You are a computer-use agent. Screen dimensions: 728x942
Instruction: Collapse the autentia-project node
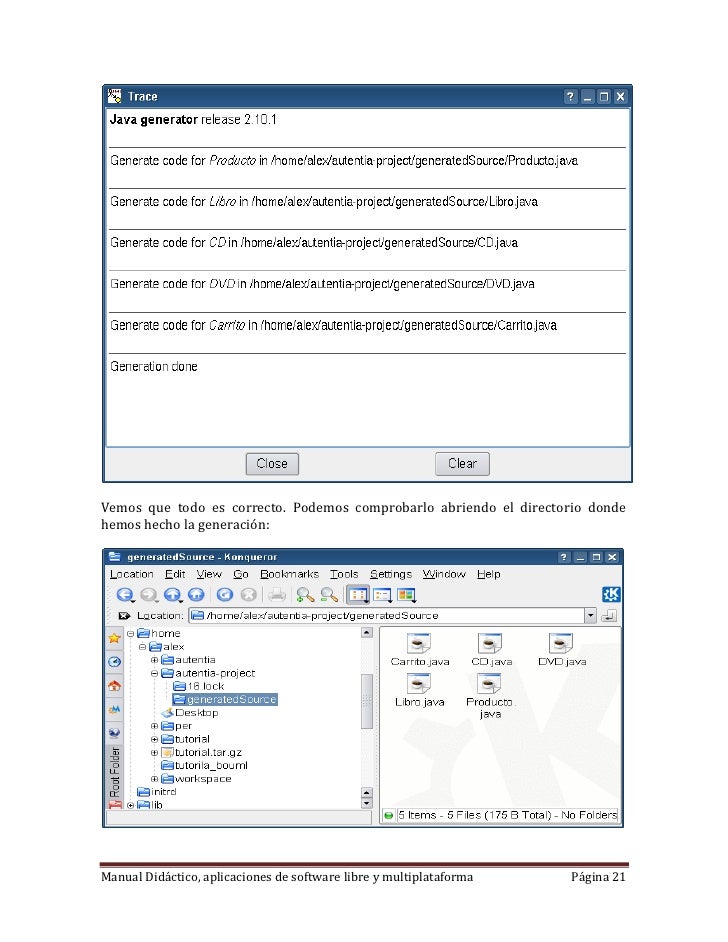(x=154, y=673)
